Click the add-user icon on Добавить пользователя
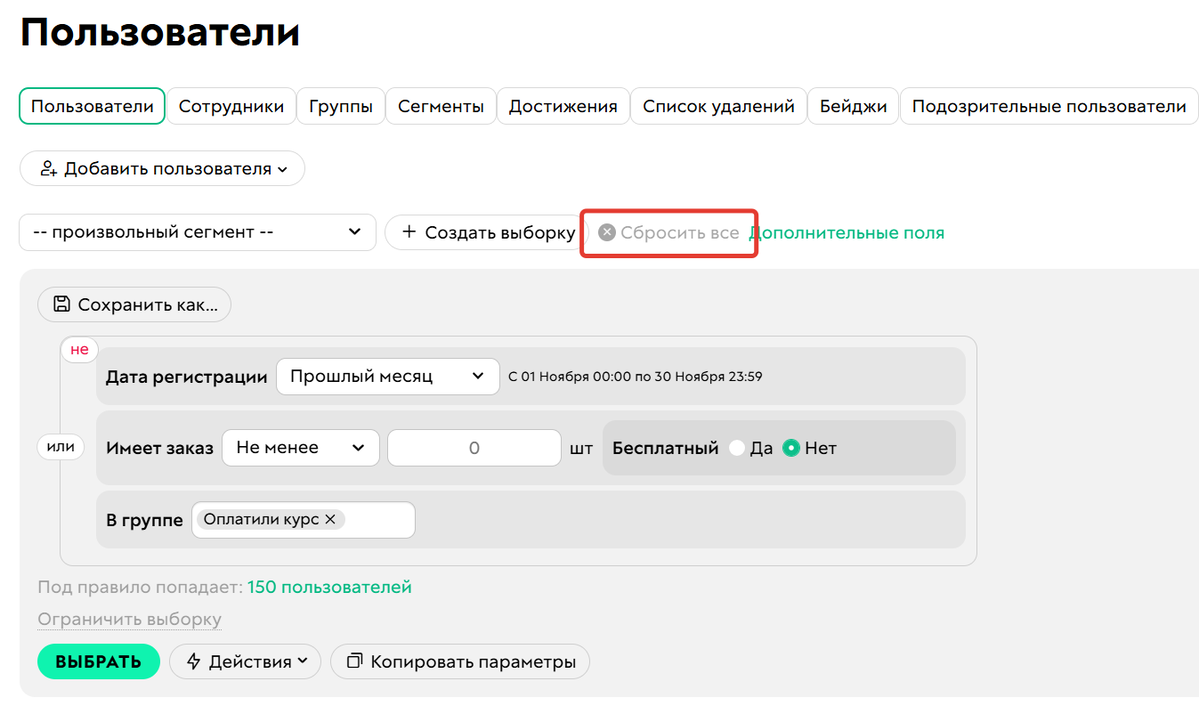The width and height of the screenshot is (1199, 714). pos(48,168)
